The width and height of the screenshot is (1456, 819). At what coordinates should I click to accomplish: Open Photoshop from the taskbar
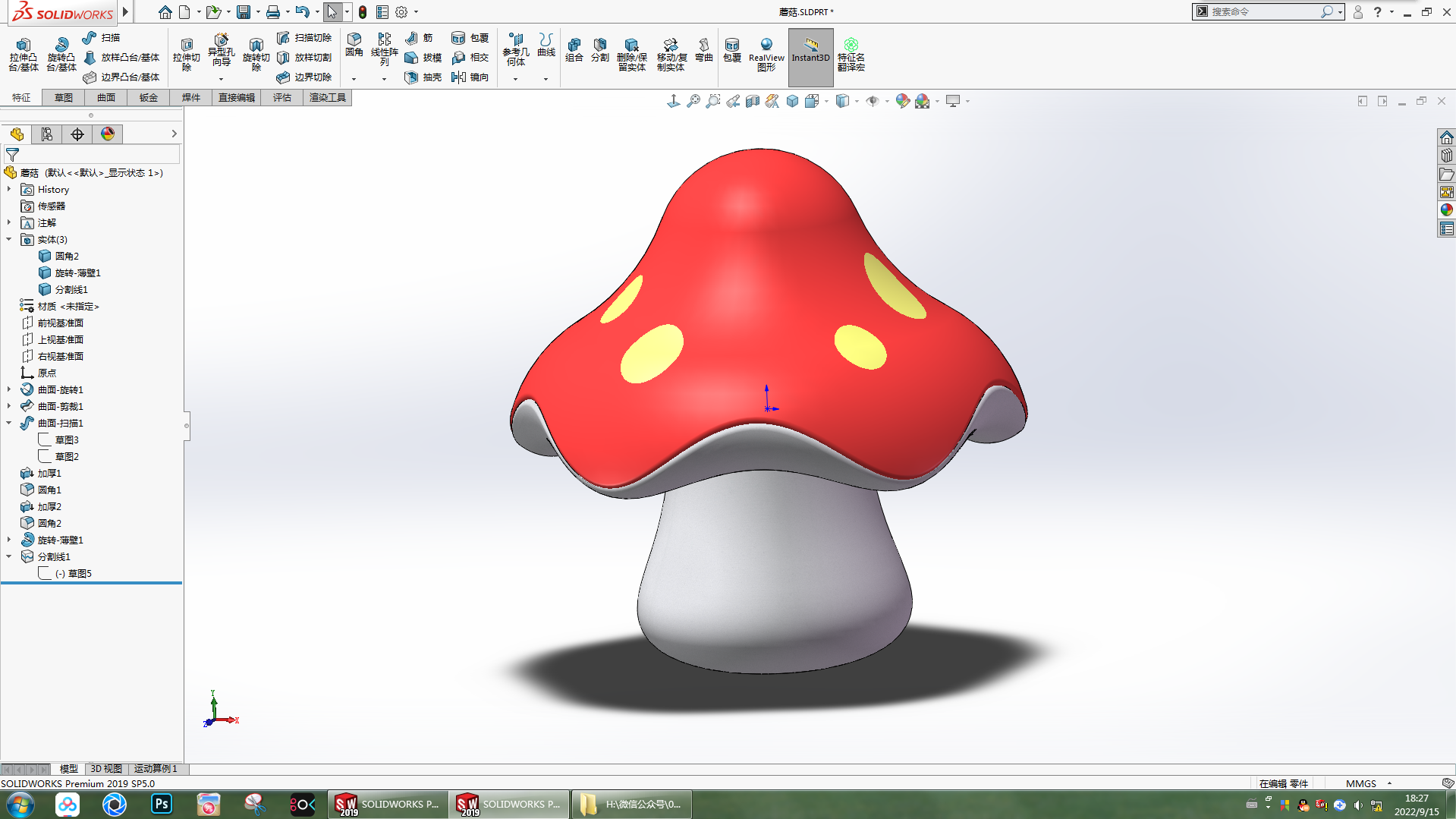(162, 804)
